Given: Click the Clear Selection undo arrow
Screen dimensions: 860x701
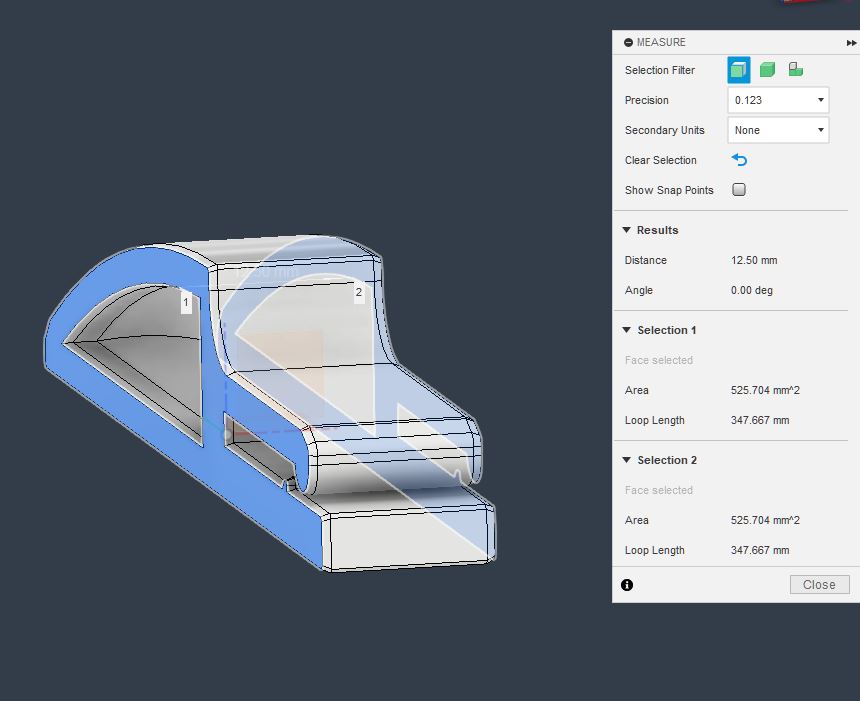Looking at the screenshot, I should click(739, 160).
